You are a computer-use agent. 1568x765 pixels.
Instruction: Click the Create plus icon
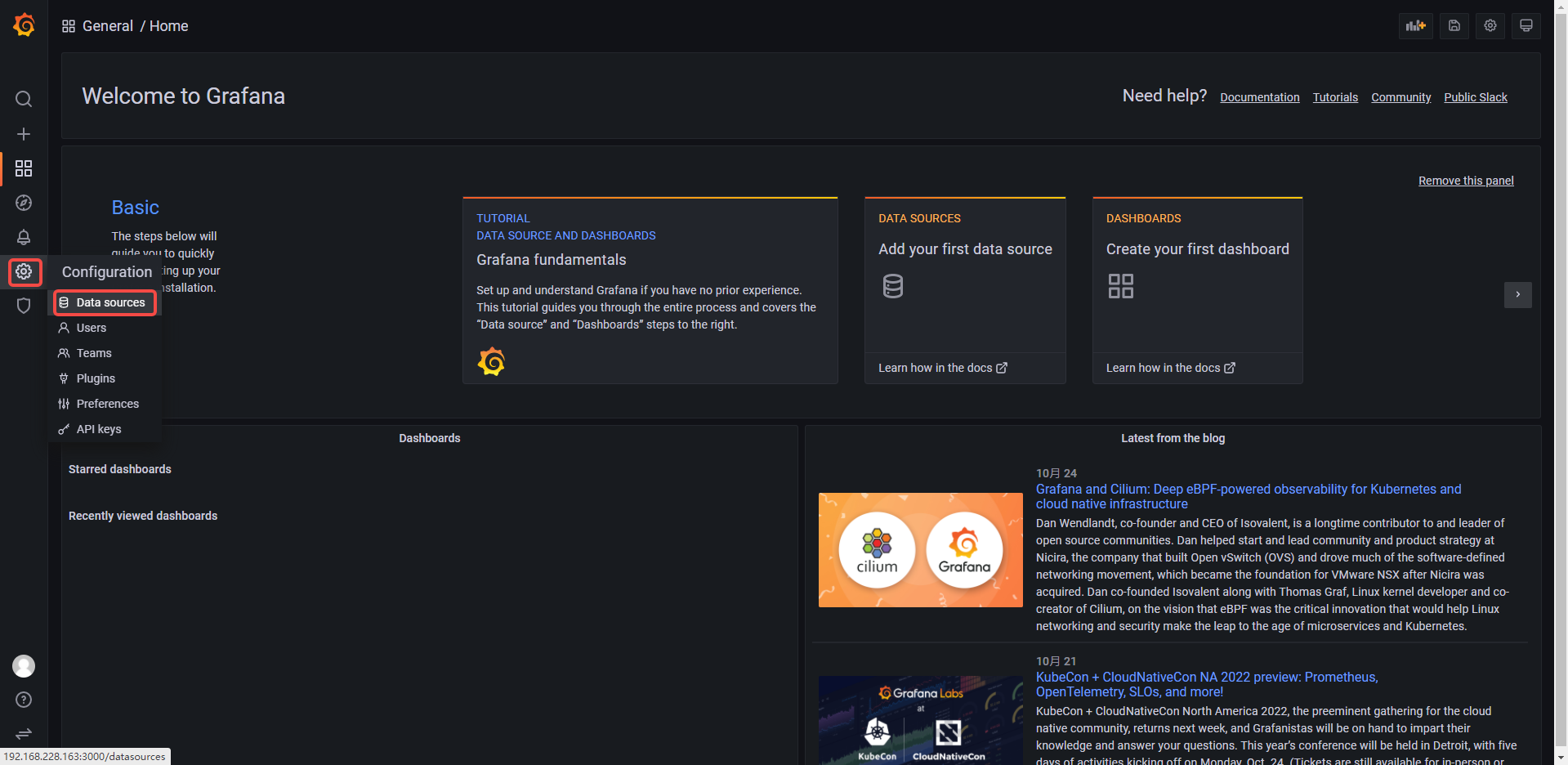pyautogui.click(x=24, y=134)
